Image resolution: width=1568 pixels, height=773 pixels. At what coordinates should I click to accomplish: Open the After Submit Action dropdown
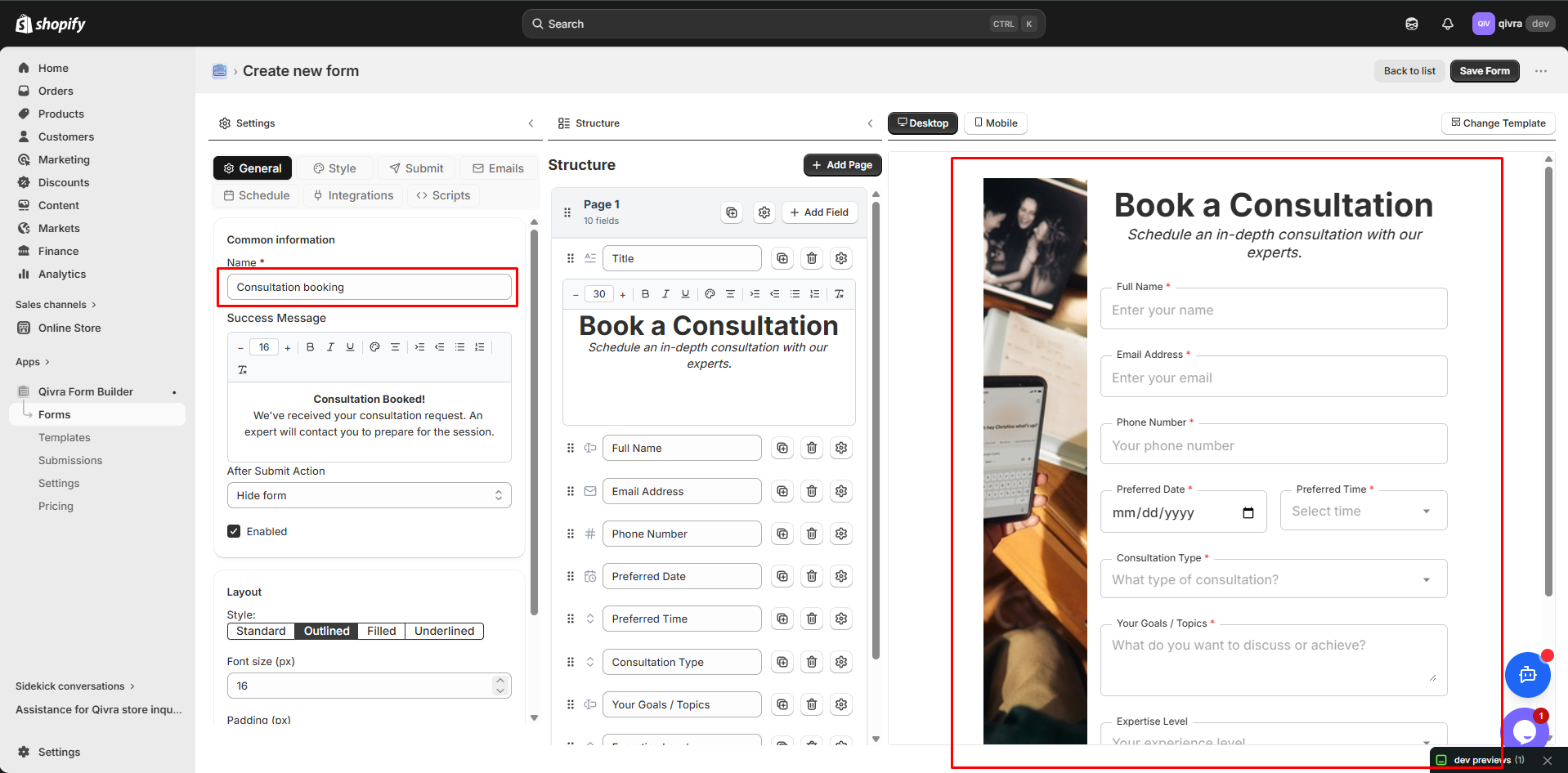370,495
